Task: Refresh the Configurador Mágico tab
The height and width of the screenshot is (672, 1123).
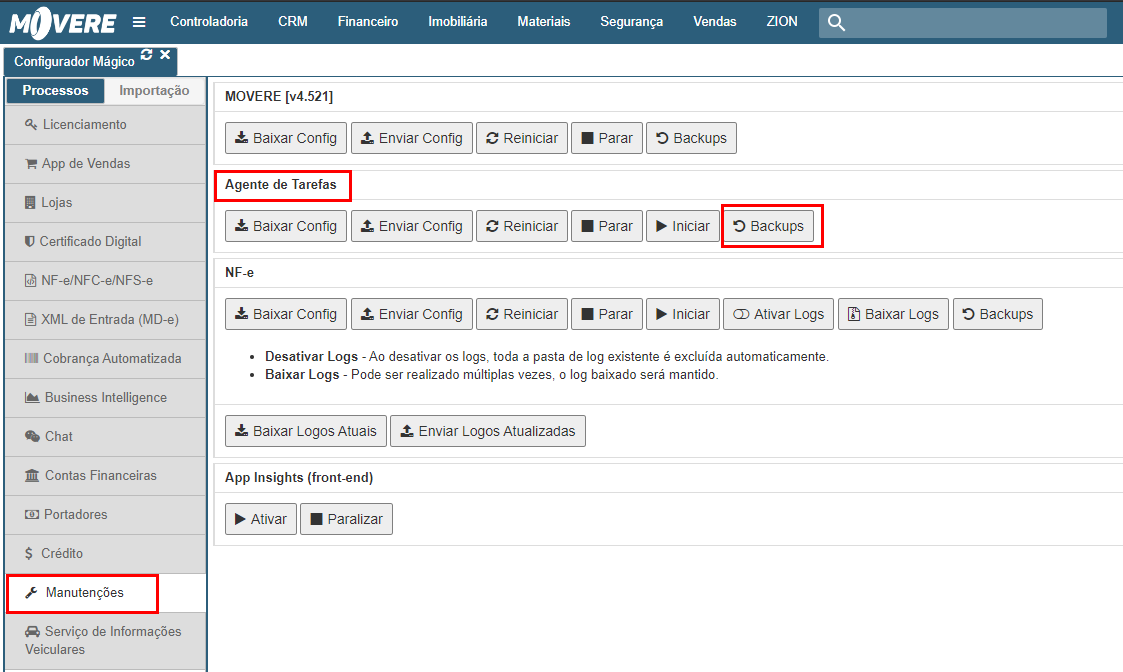Action: 147,54
